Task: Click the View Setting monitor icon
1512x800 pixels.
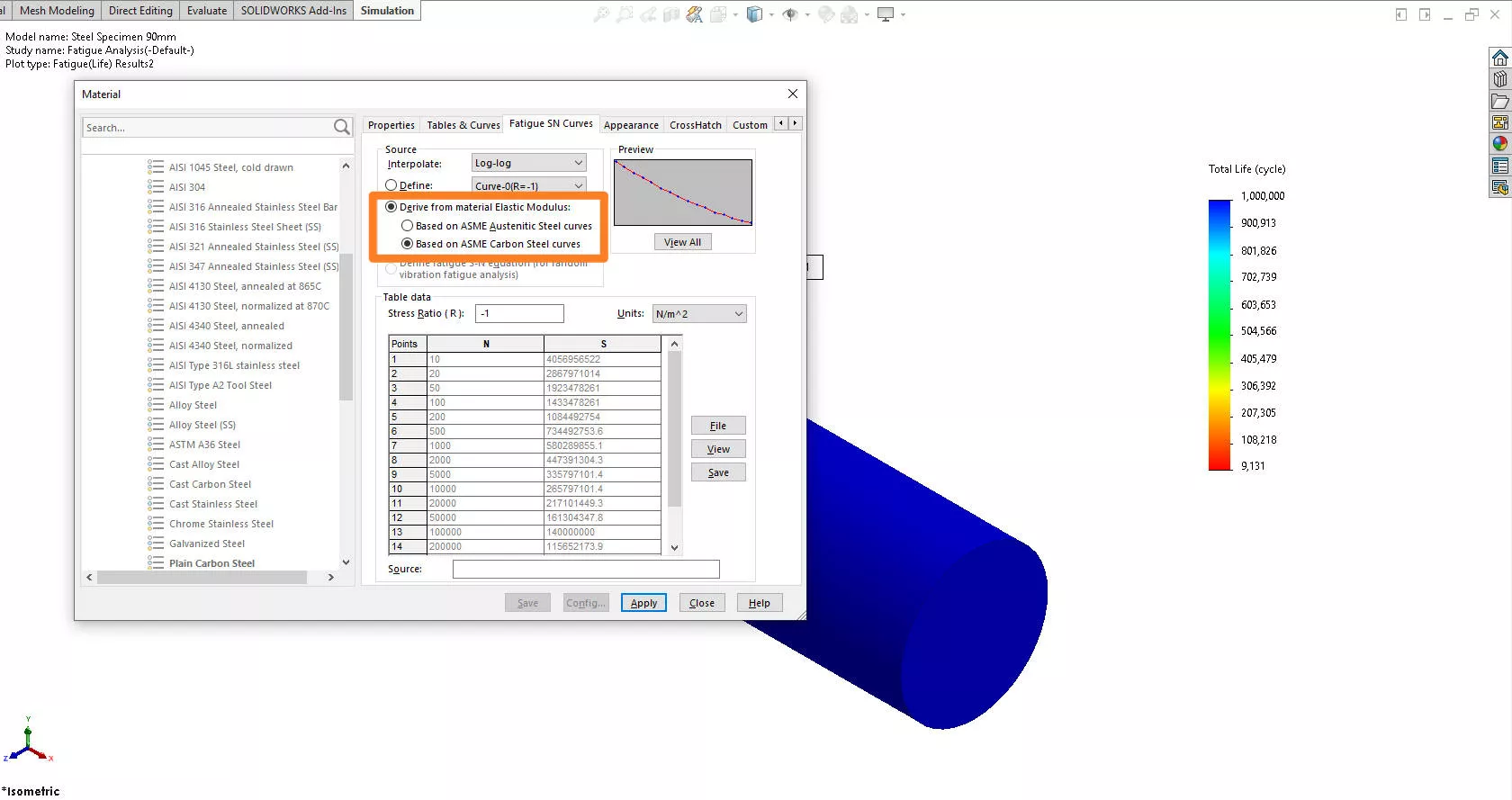Action: click(886, 14)
